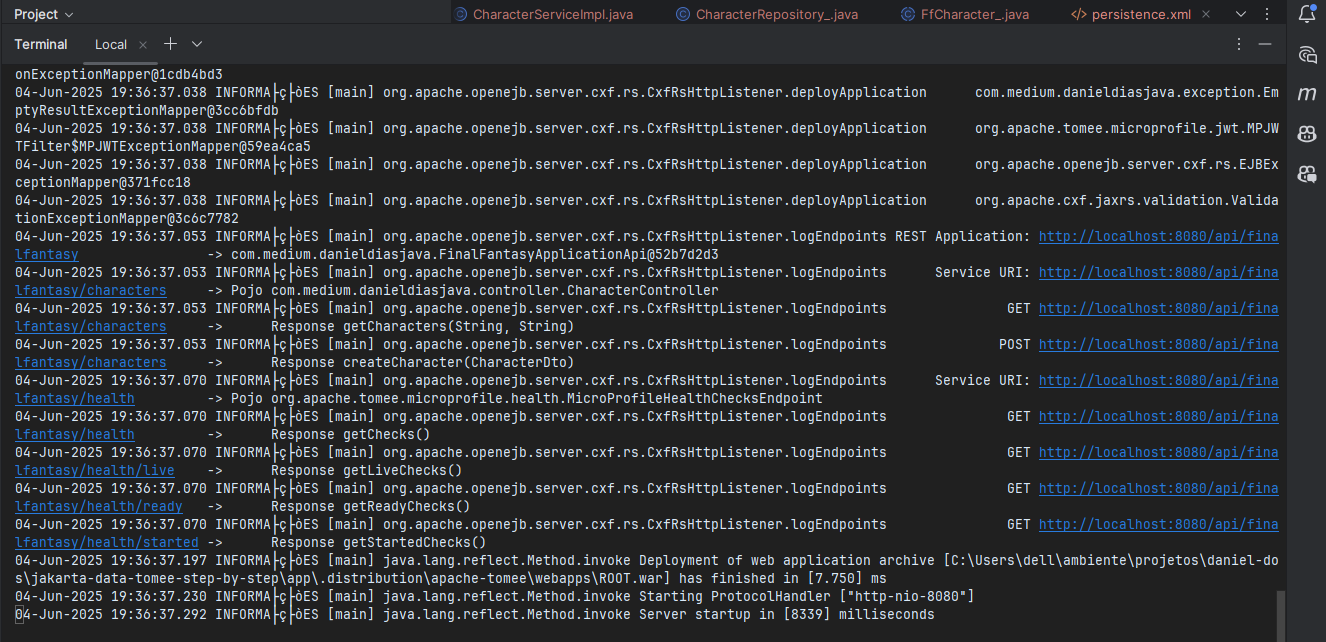Click the 'Starting ProtocolHandler' log text
The image size is (1326, 642).
735,596
